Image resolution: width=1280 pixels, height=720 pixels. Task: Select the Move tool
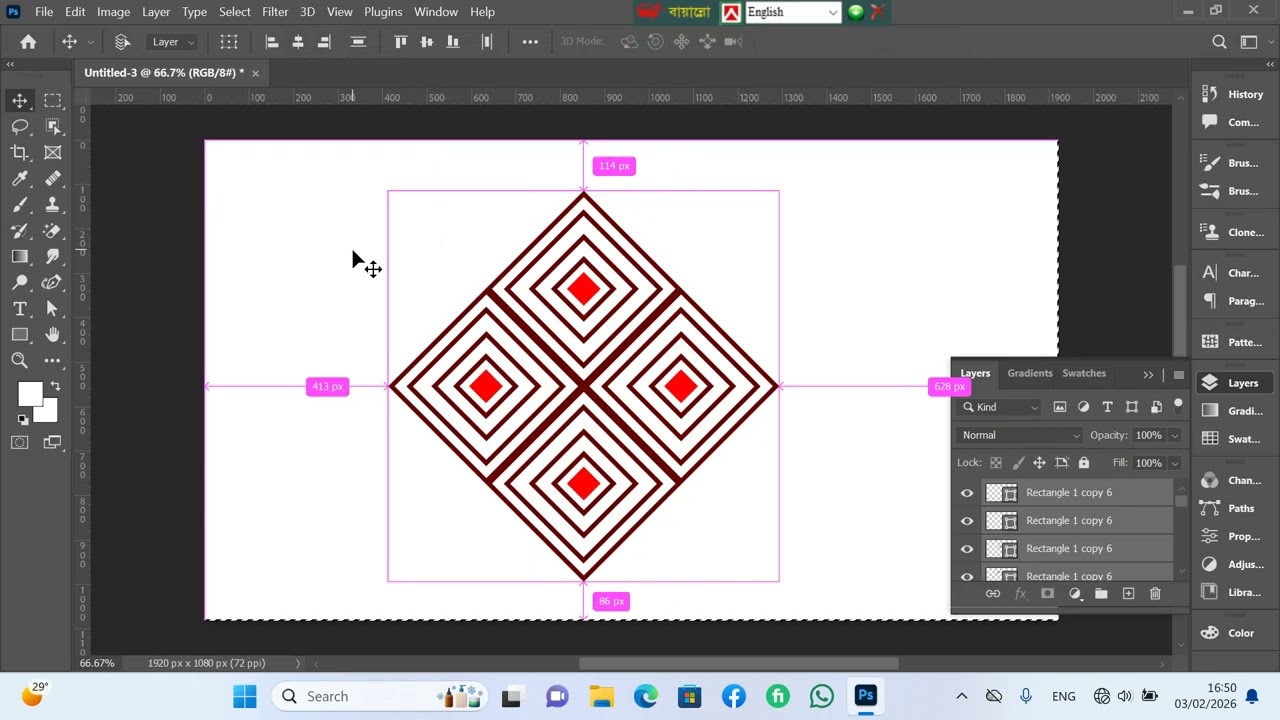tap(20, 100)
